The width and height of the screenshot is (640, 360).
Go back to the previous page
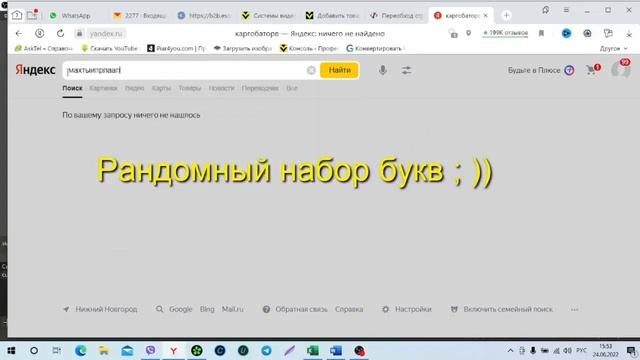coord(19,33)
